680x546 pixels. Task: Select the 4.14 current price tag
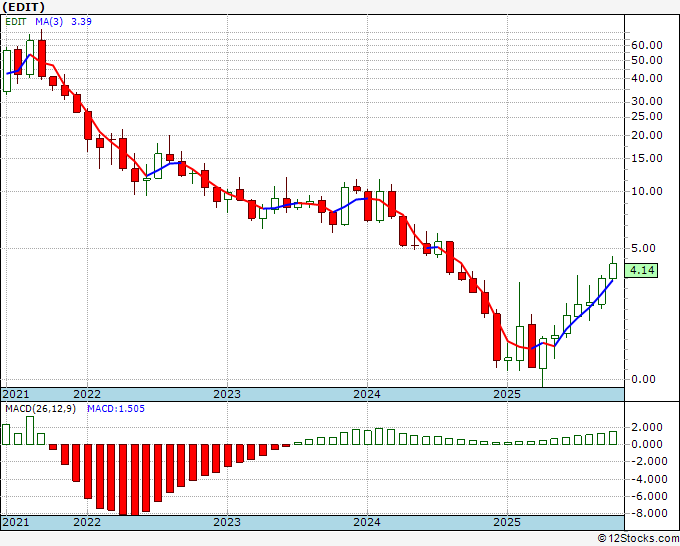641,271
